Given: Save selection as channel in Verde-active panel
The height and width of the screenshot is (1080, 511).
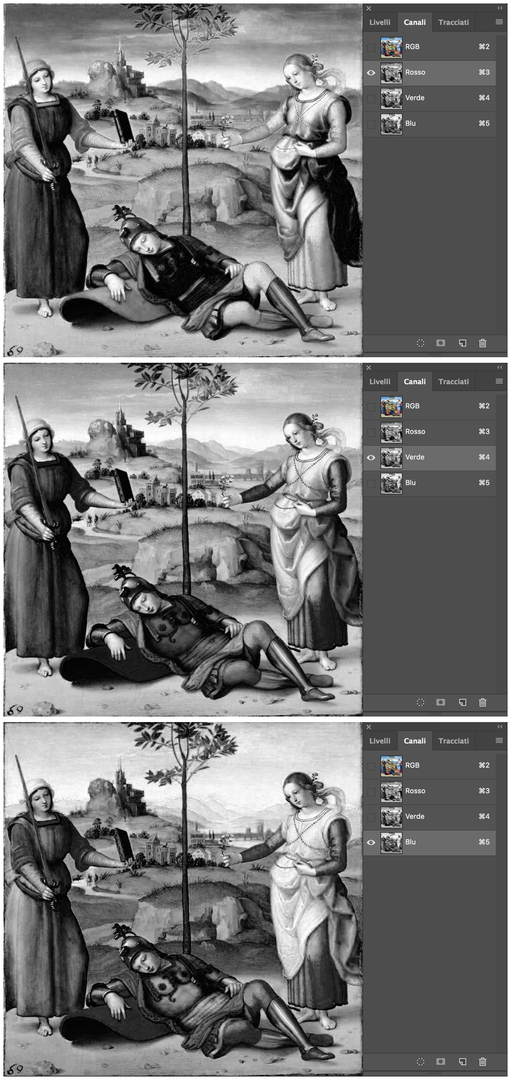Looking at the screenshot, I should tap(441, 702).
